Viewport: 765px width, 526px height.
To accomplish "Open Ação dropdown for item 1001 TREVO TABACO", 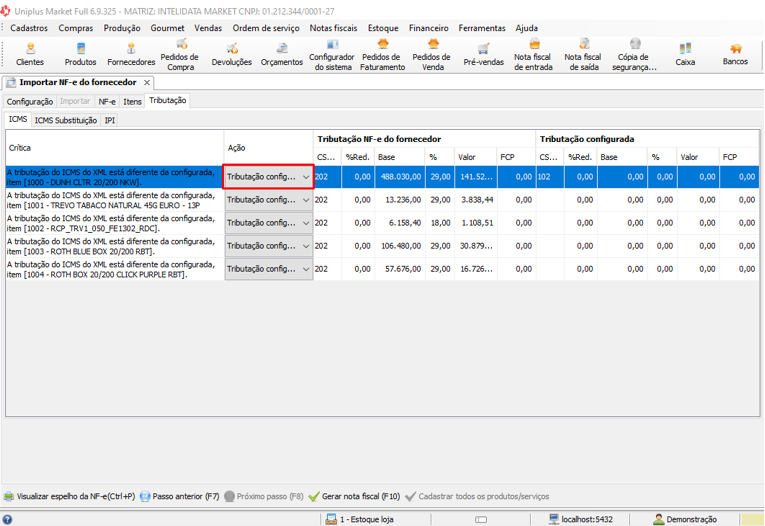I will tap(268, 200).
